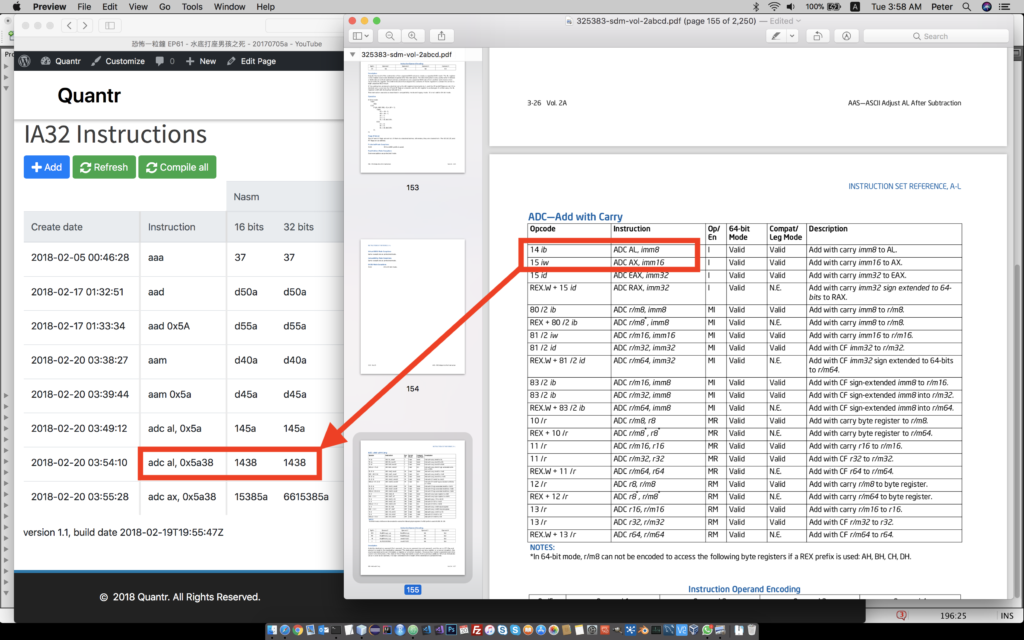The height and width of the screenshot is (640, 1024).
Task: Open the Trash in the Dock
Action: click(751, 630)
